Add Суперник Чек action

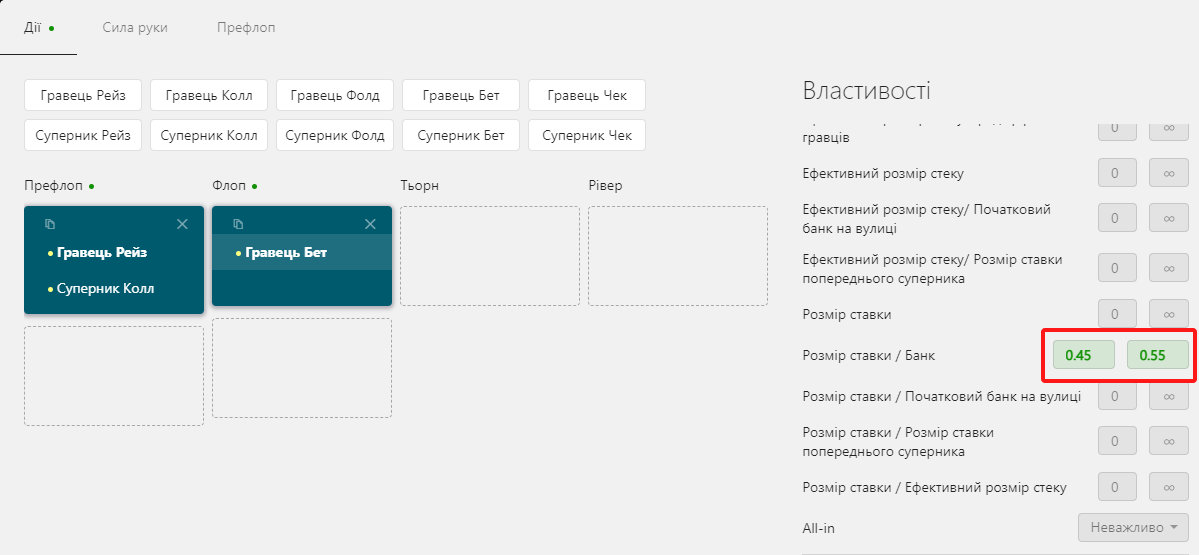[587, 135]
